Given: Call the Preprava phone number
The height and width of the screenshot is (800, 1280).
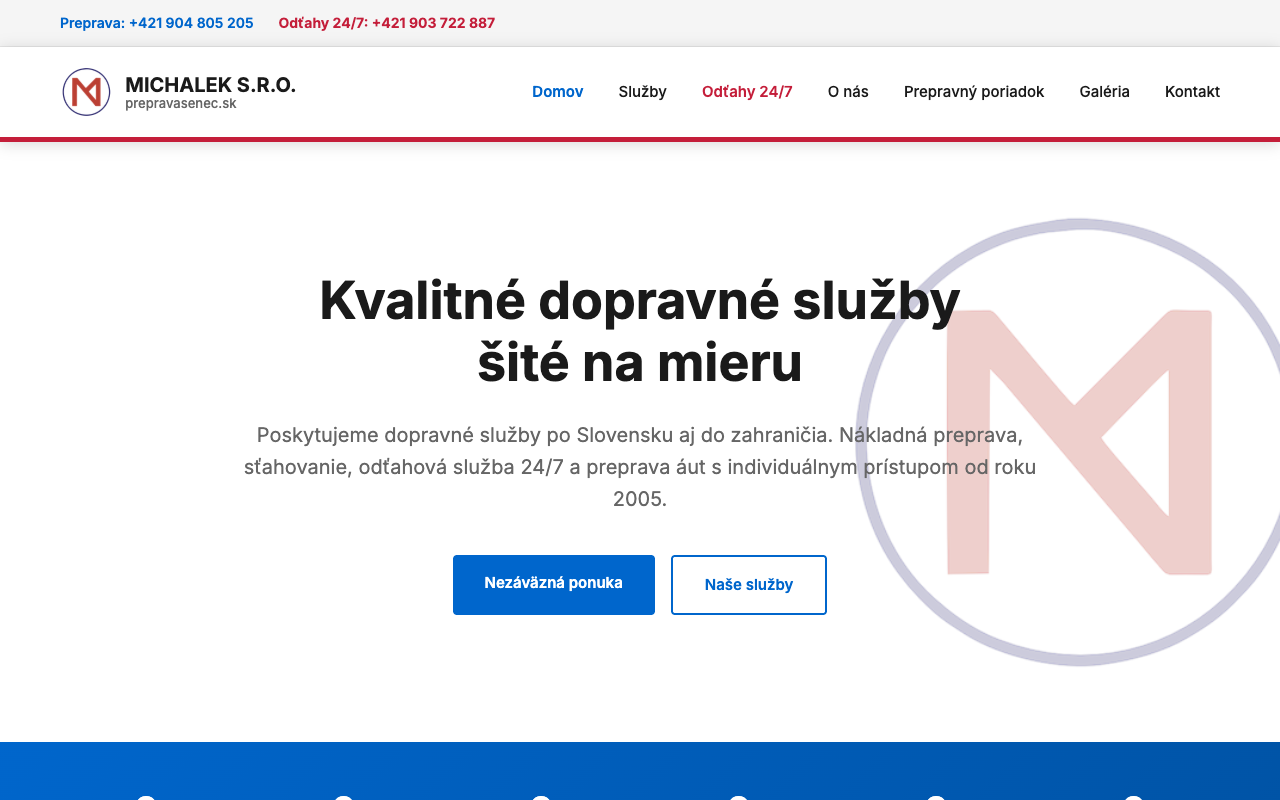Looking at the screenshot, I should [x=156, y=22].
